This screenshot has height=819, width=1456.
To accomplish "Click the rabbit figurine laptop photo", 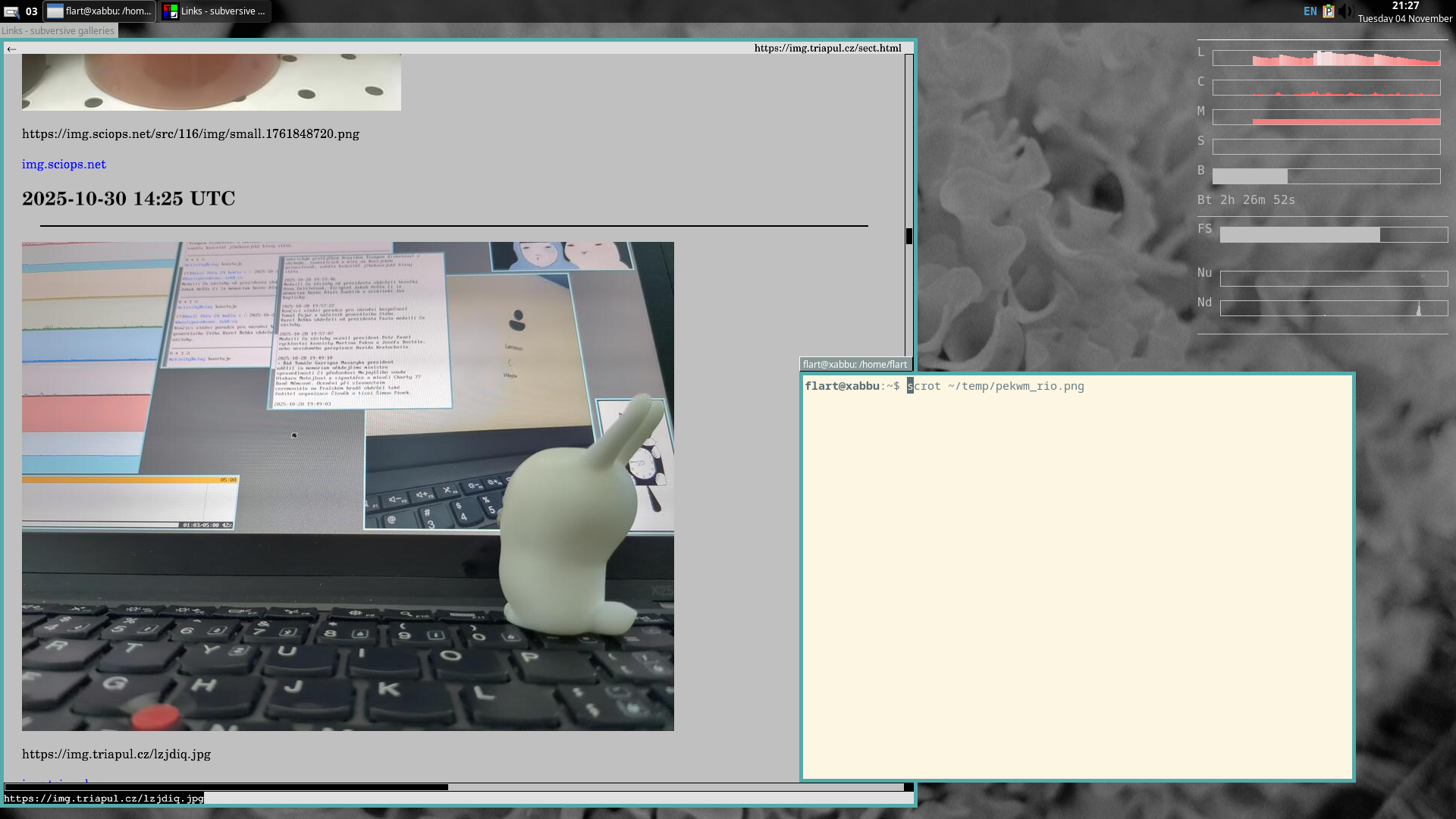I will (347, 486).
